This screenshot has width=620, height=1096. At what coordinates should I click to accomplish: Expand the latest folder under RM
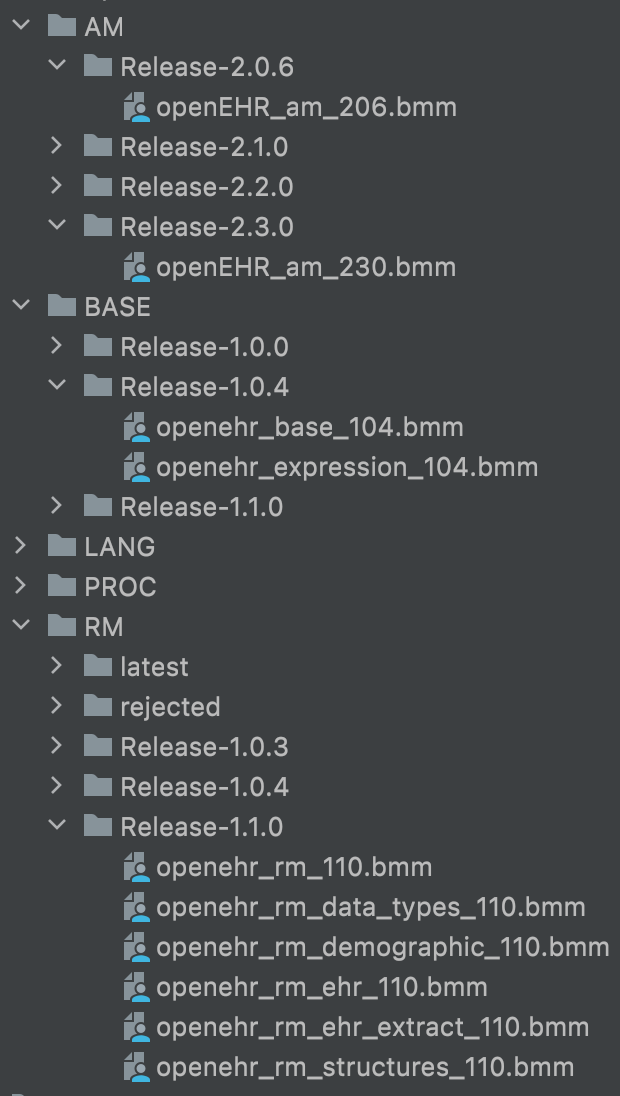click(57, 667)
